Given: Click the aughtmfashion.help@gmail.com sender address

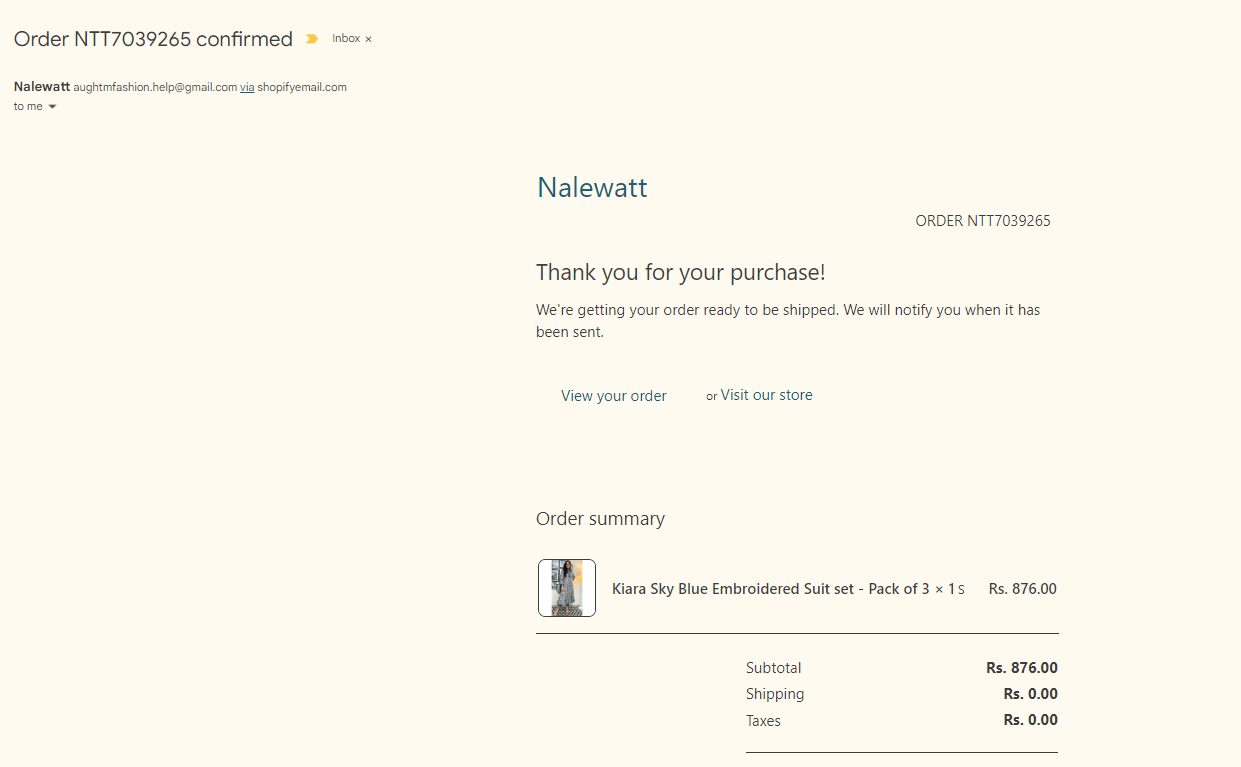Looking at the screenshot, I should [155, 87].
